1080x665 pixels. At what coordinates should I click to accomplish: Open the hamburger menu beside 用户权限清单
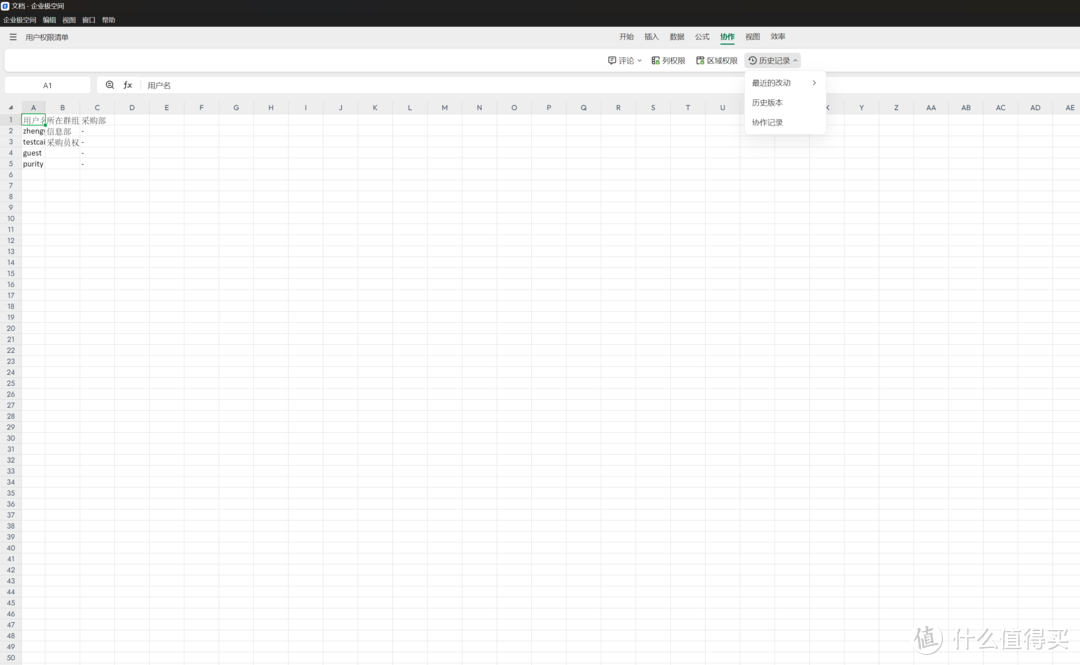[x=13, y=37]
